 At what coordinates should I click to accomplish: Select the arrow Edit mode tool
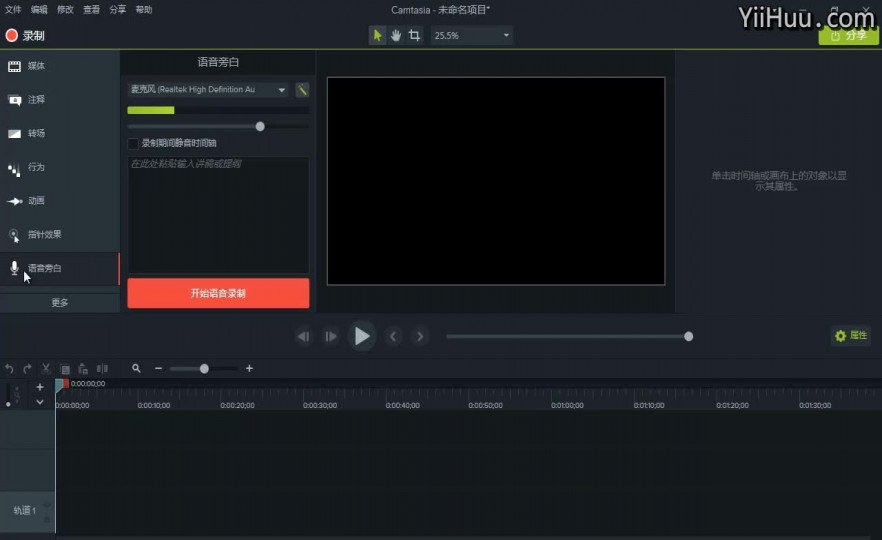click(377, 35)
